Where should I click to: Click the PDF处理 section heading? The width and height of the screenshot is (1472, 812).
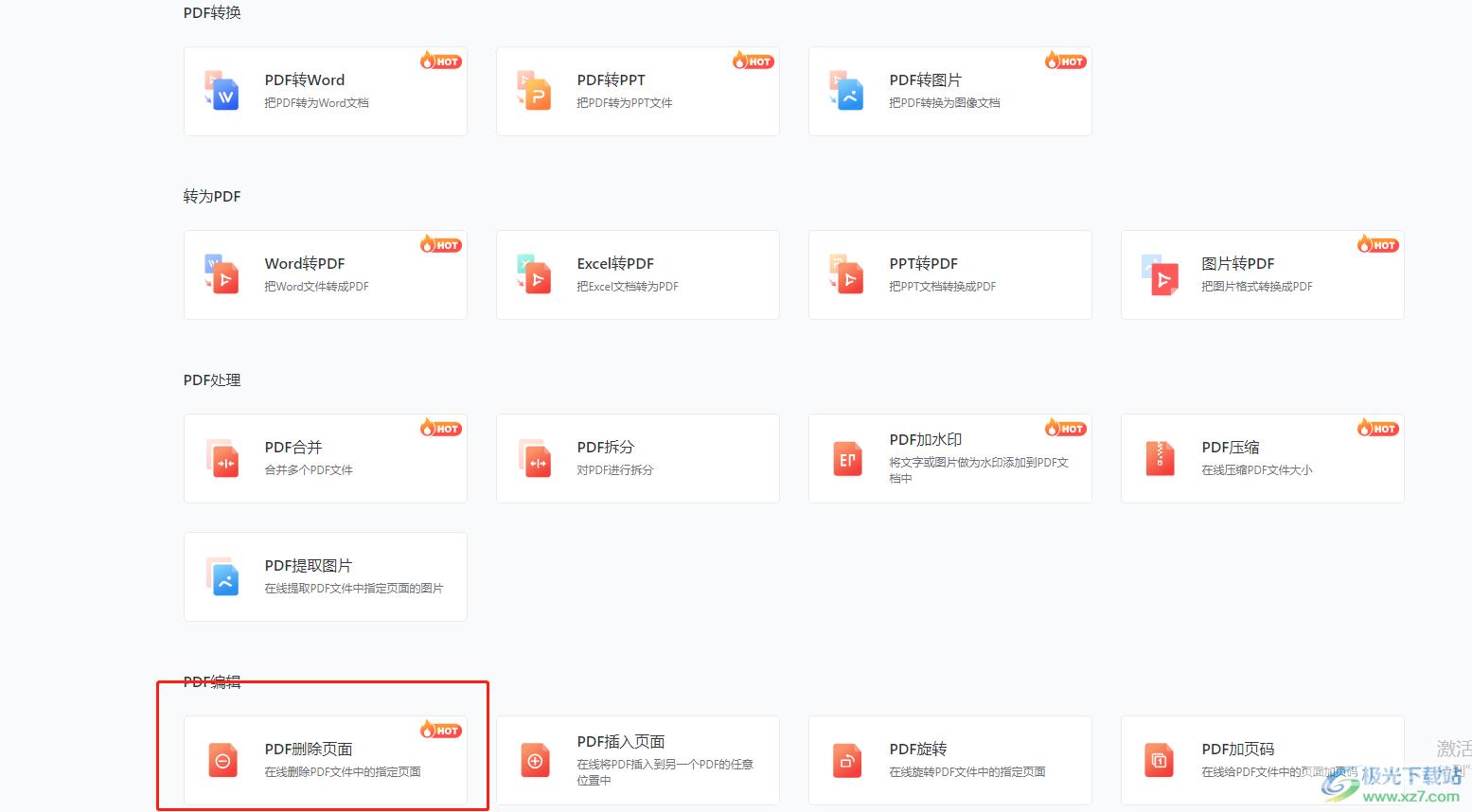pos(212,380)
